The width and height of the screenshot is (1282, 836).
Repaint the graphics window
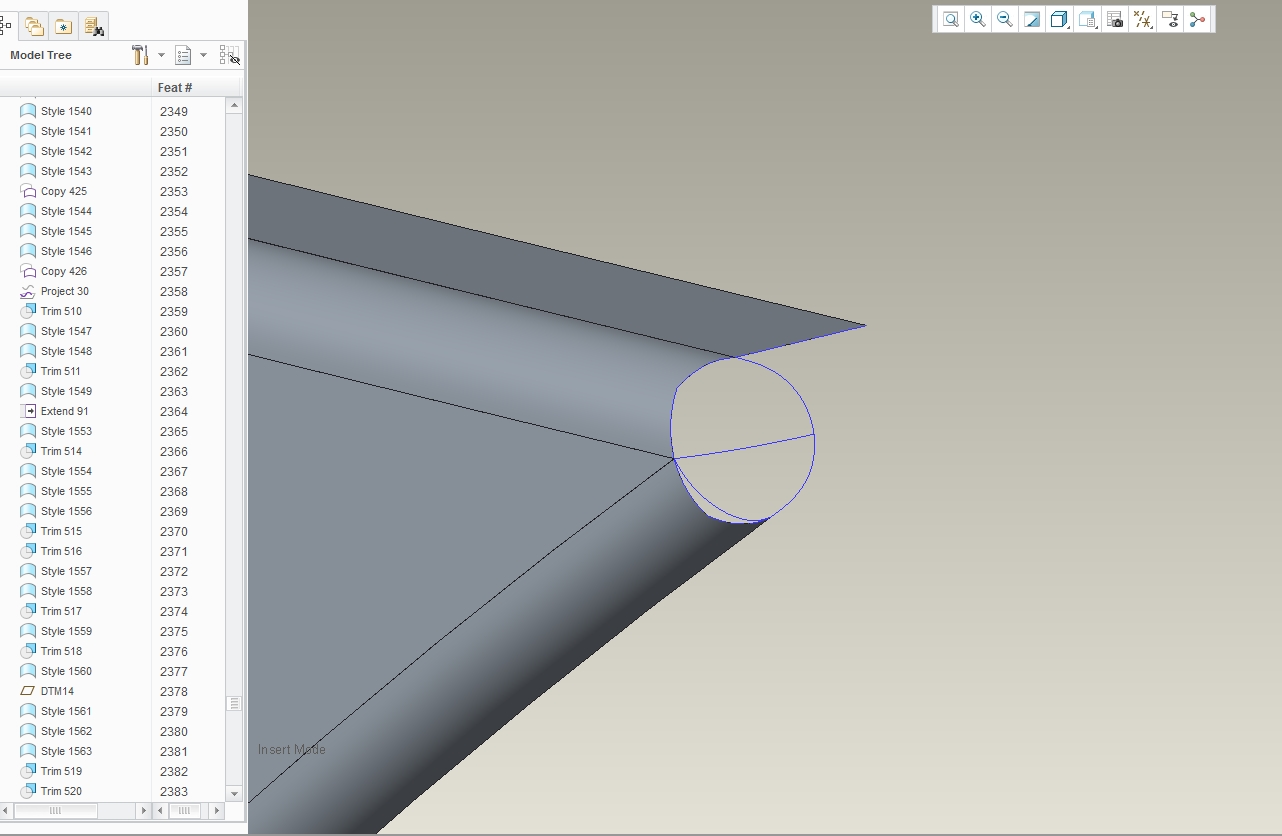1031,19
